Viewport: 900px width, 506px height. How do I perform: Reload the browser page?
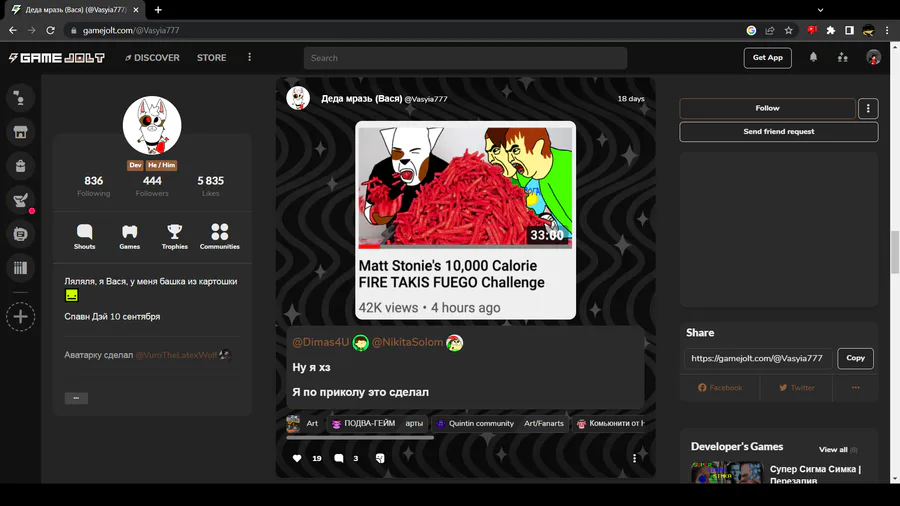[x=51, y=30]
